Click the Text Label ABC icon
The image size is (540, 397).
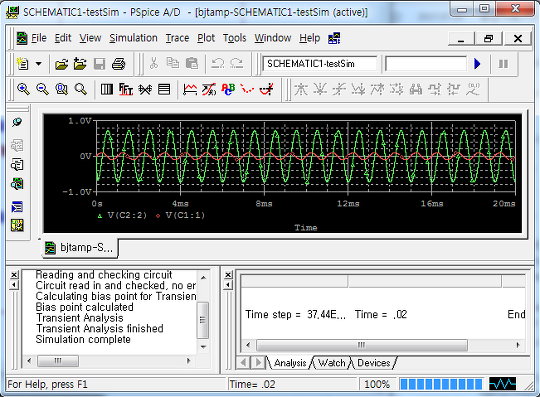pyautogui.click(x=228, y=89)
